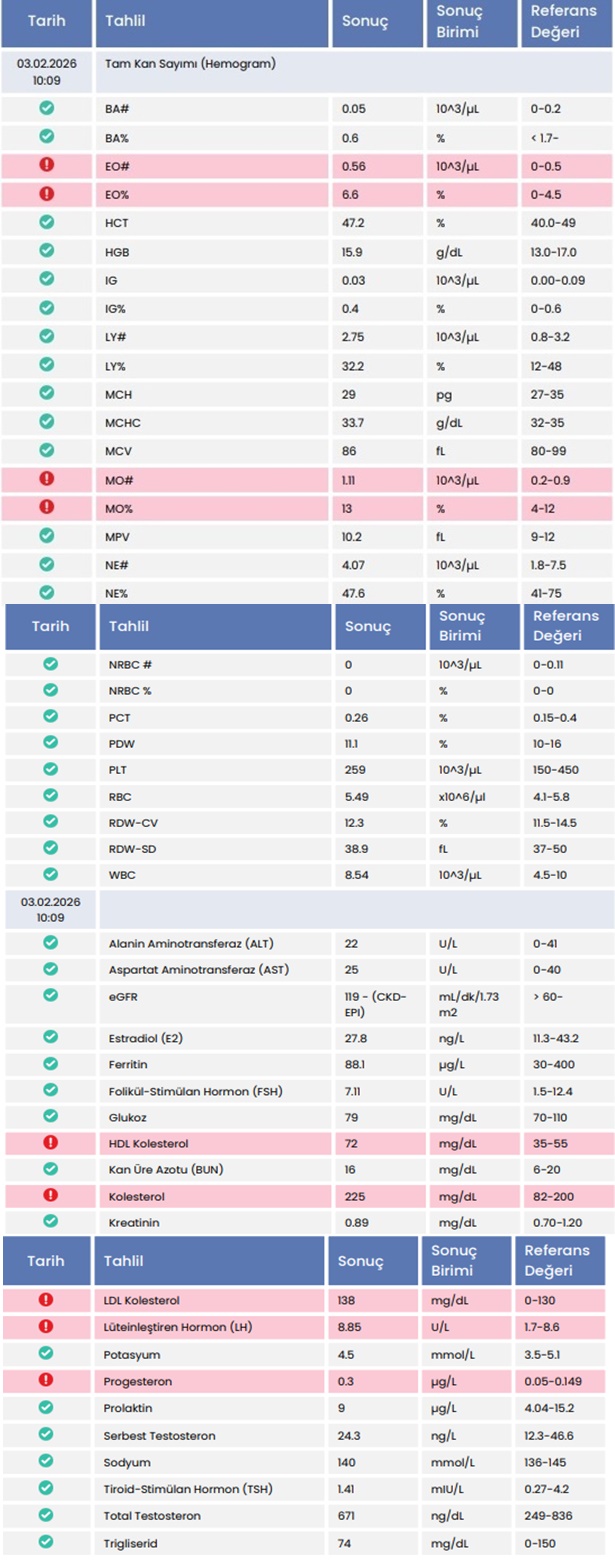Click the green check icon for Ferritin
Viewport: 615px width, 1565px height.
(x=50, y=1063)
